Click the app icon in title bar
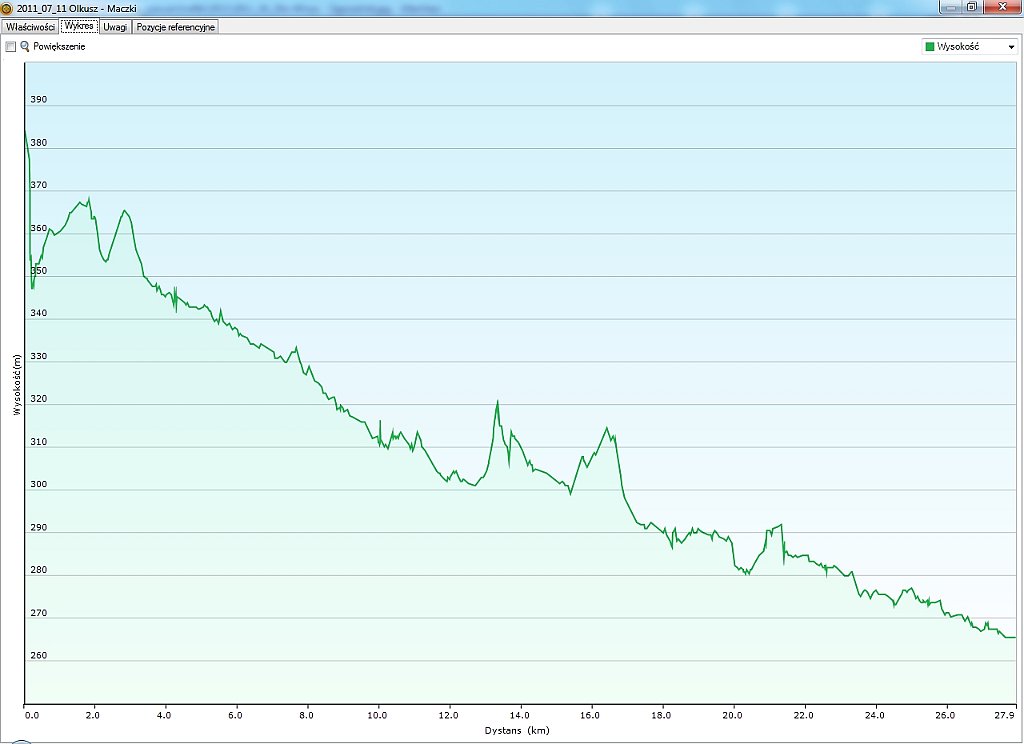The height and width of the screenshot is (744, 1024). (x=7, y=6)
